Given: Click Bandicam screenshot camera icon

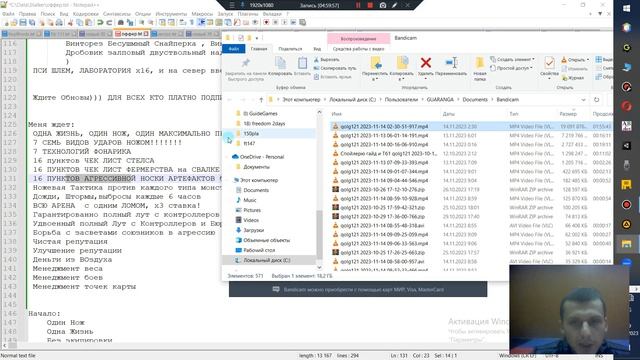Looking at the screenshot, I should pyautogui.click(x=383, y=5).
